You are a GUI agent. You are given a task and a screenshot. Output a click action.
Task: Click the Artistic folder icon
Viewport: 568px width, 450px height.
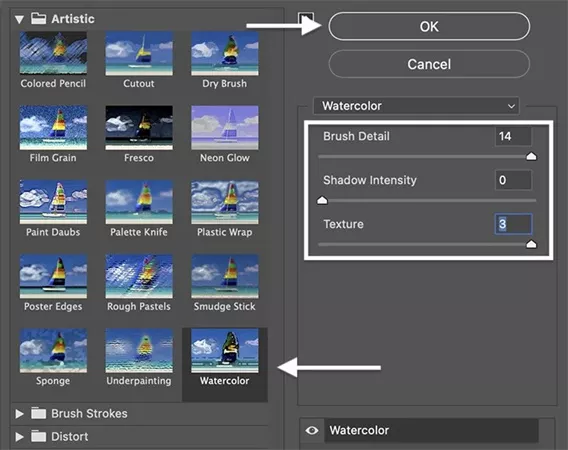click(x=38, y=18)
